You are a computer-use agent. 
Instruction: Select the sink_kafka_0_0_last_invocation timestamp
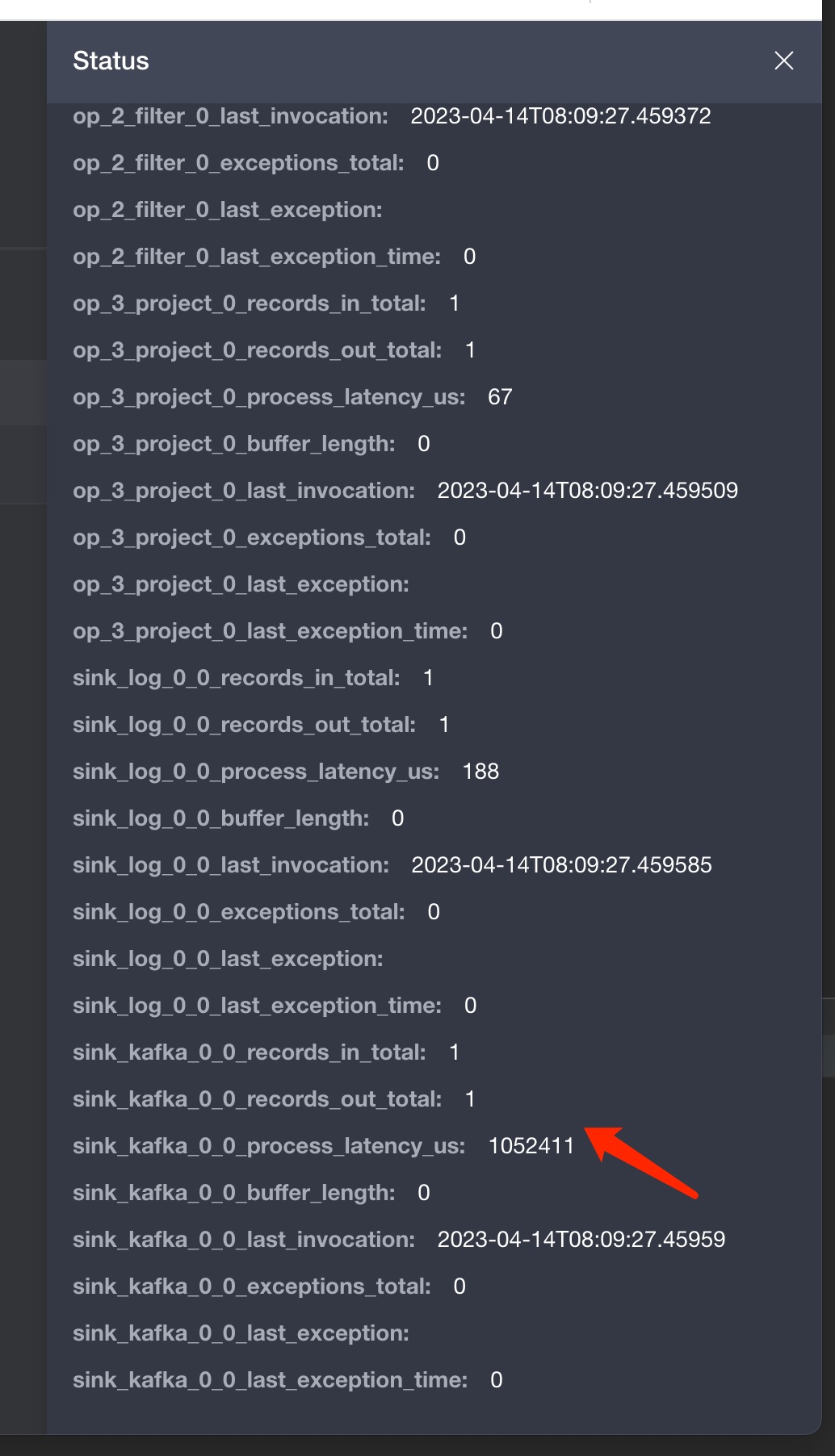581,1240
